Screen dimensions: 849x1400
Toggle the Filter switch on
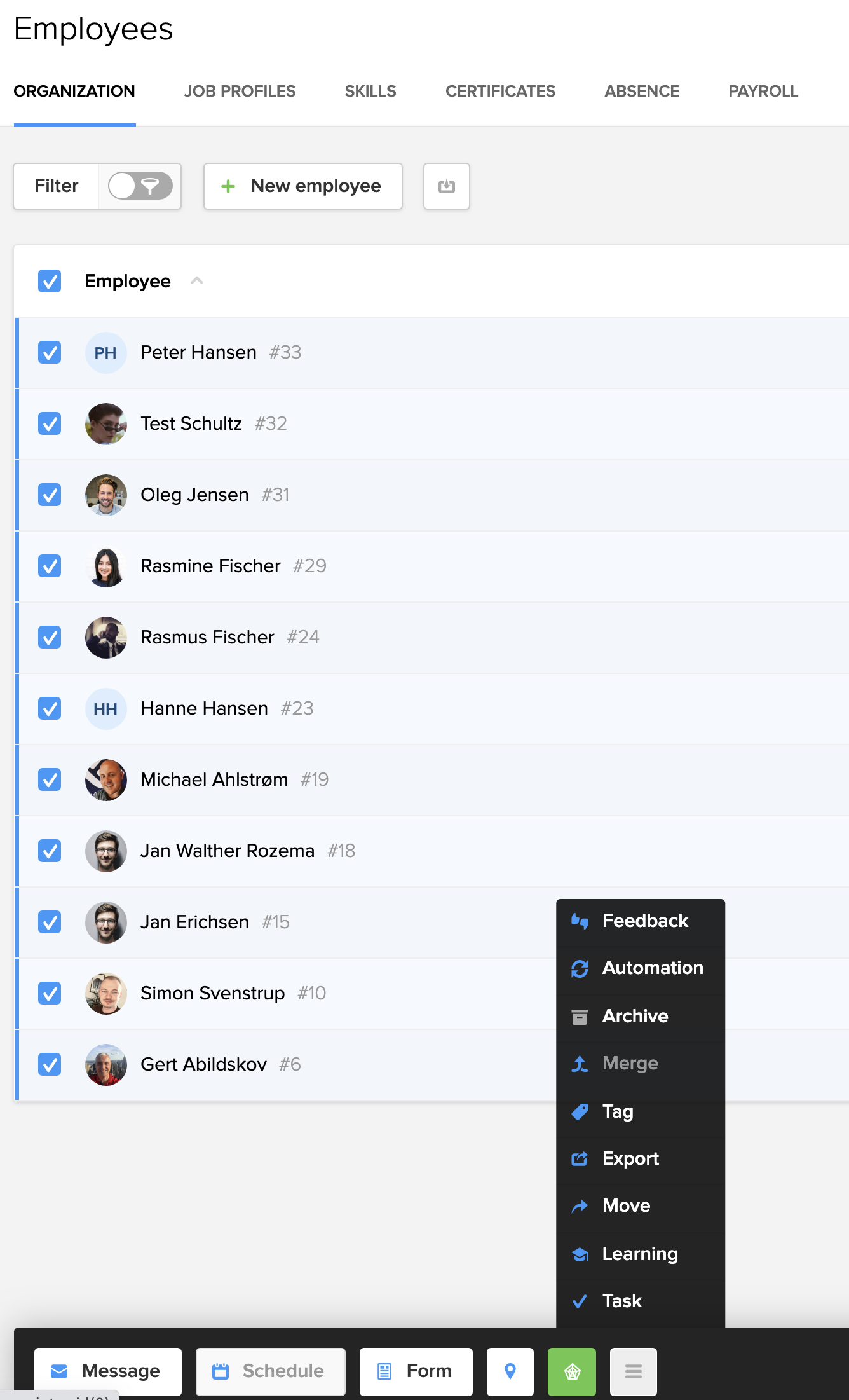(140, 186)
